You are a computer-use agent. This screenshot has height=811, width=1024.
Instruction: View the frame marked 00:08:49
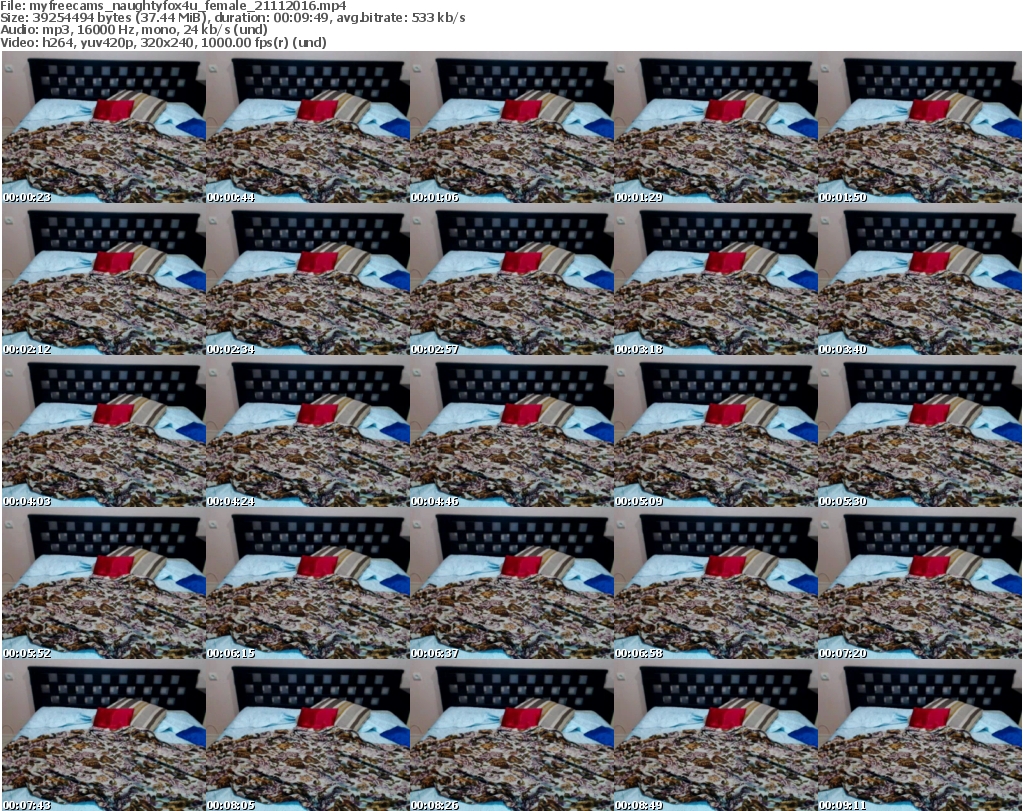click(x=716, y=735)
